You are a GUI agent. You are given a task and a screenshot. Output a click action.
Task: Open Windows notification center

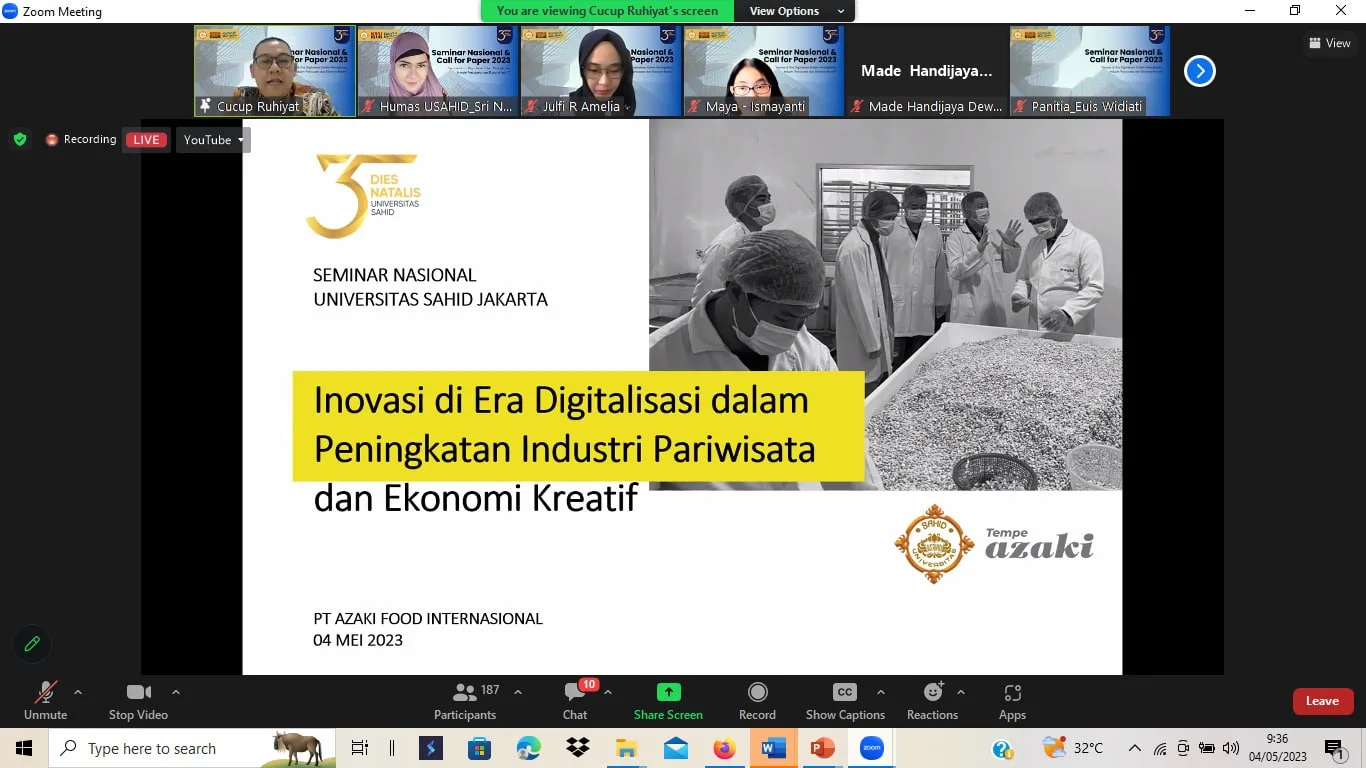[x=1335, y=749]
